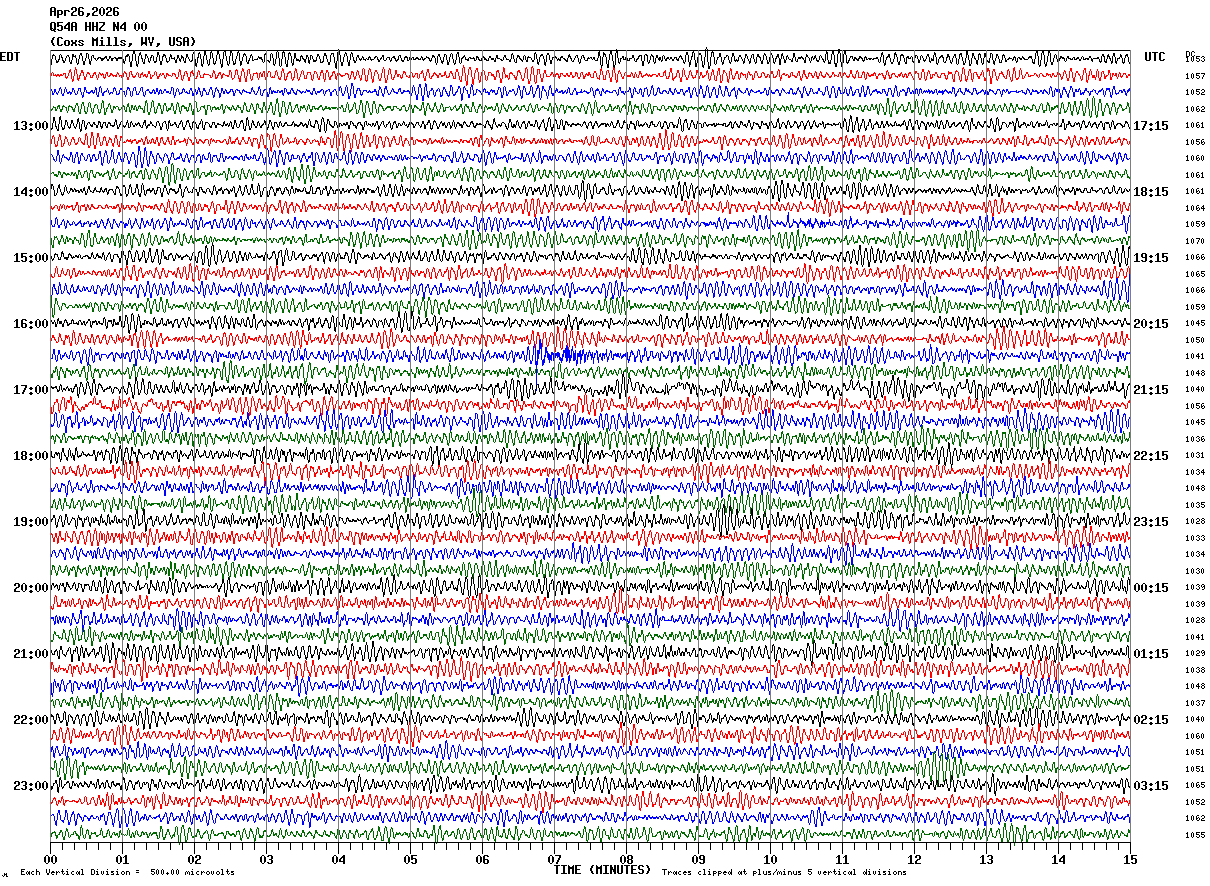The image size is (1210, 886).
Task: Click minute 13 on the time axis
Action: 986,859
